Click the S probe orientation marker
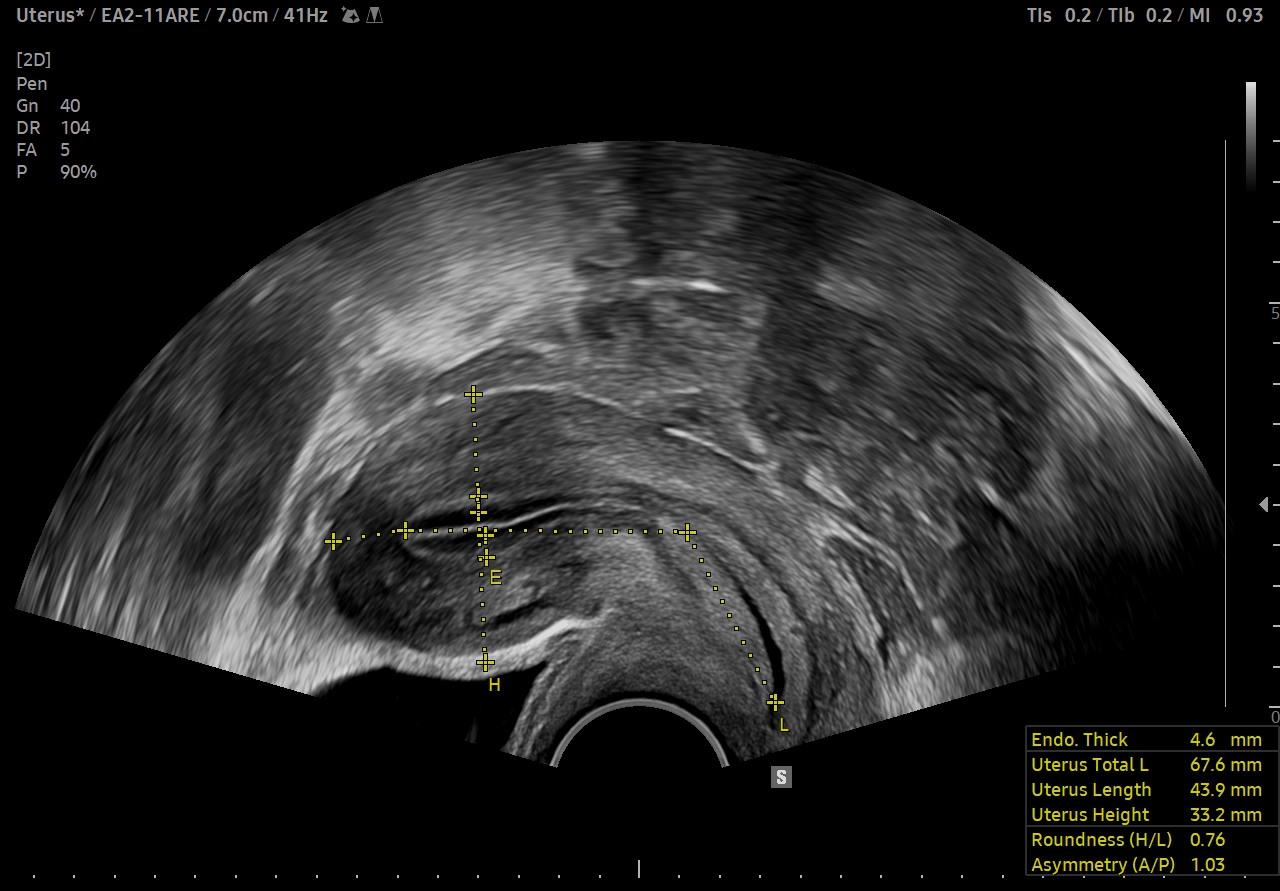 pyautogui.click(x=779, y=776)
